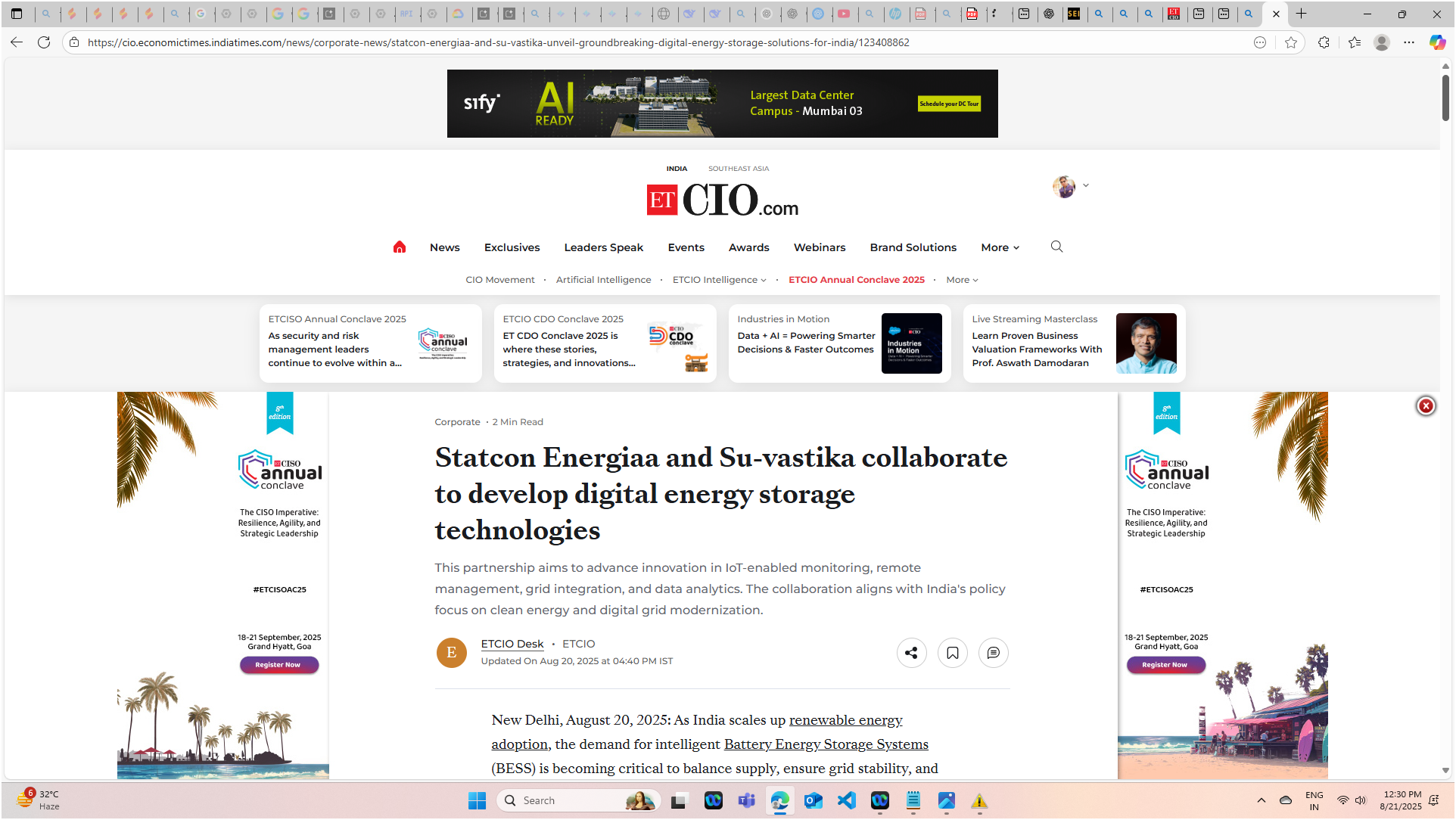Open the CIO Movement link
The height and width of the screenshot is (820, 1456).
tap(500, 280)
